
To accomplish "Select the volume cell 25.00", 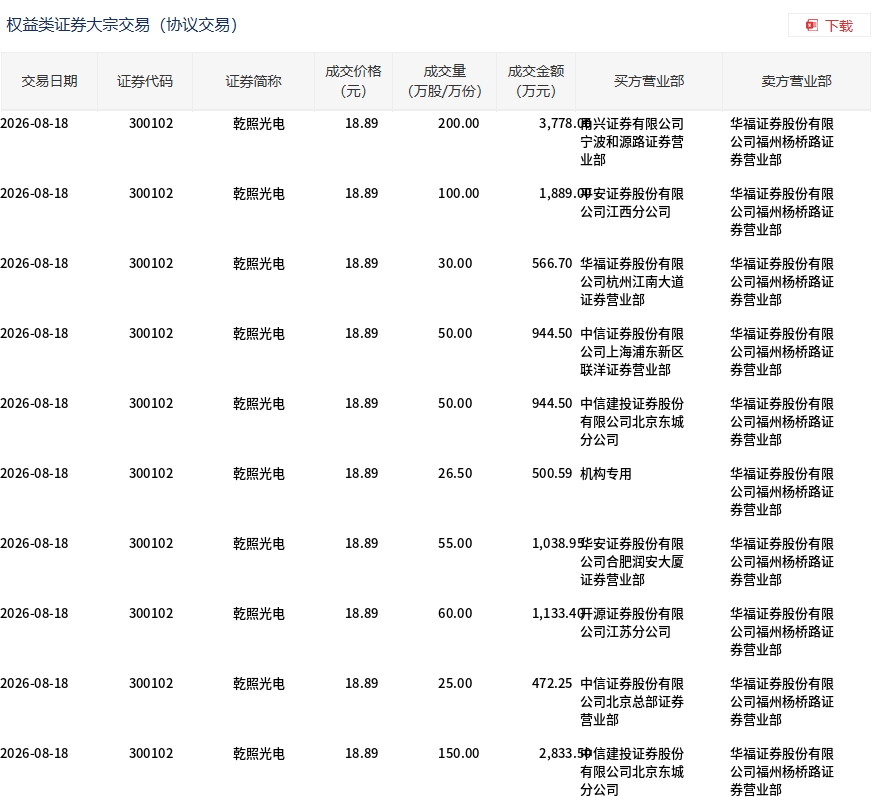I will (x=455, y=684).
